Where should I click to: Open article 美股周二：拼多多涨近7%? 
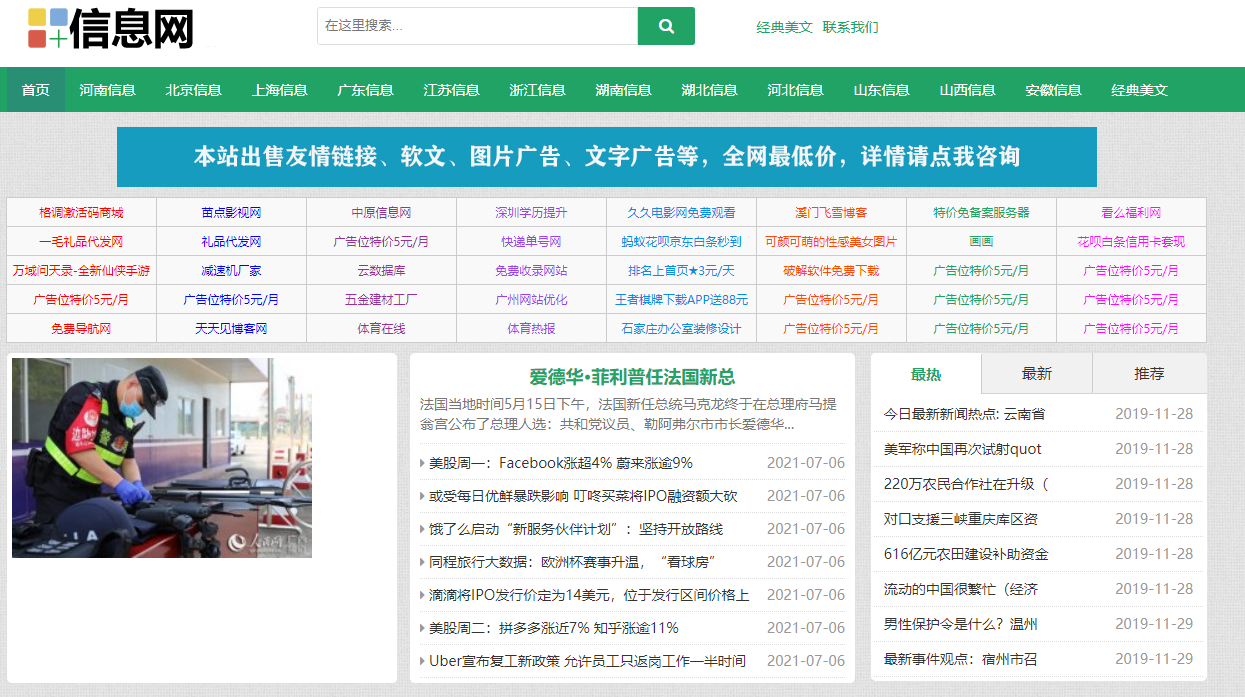click(554, 628)
